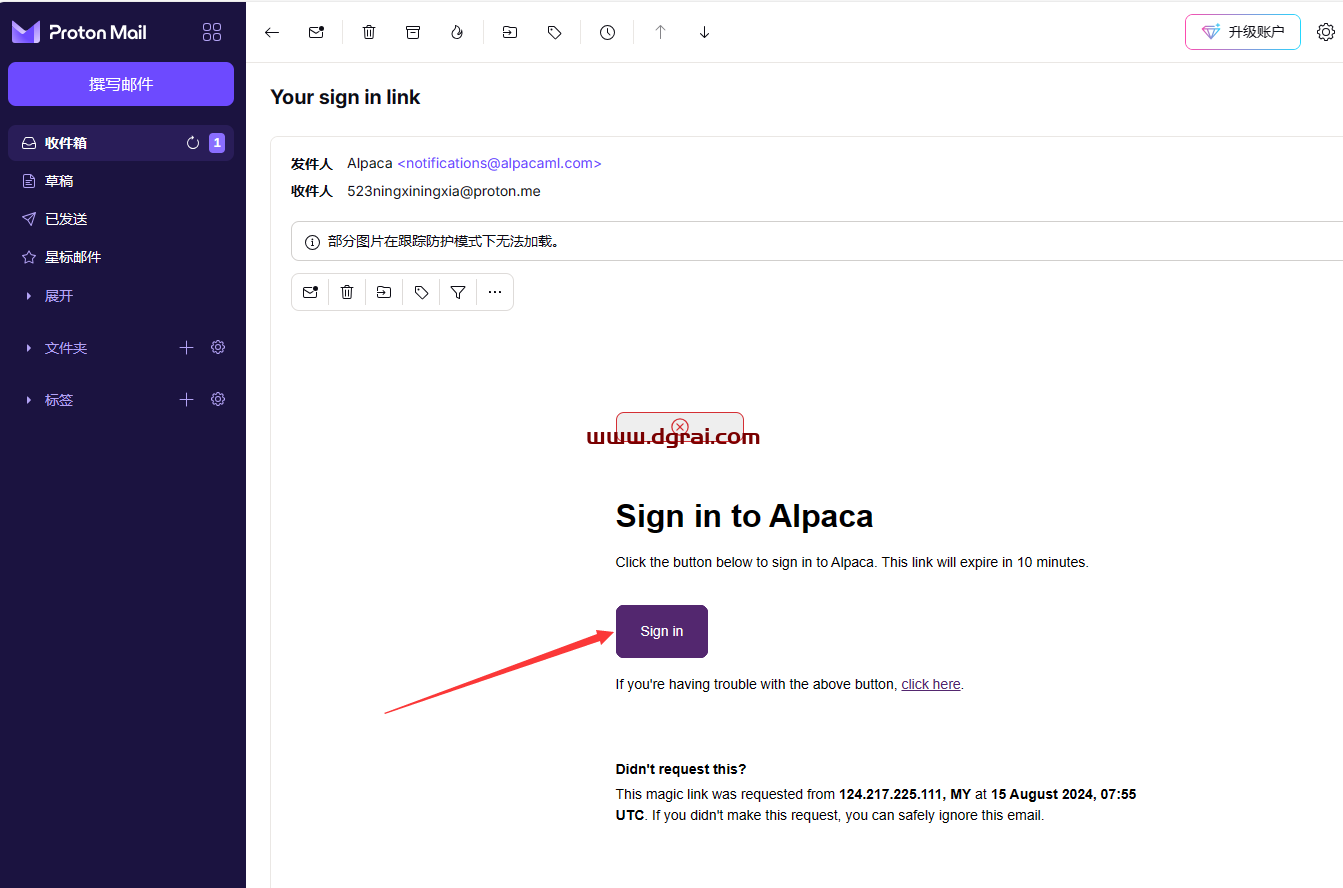Snooze the message with the clock icon
Image resolution: width=1343 pixels, height=888 pixels.
607,32
